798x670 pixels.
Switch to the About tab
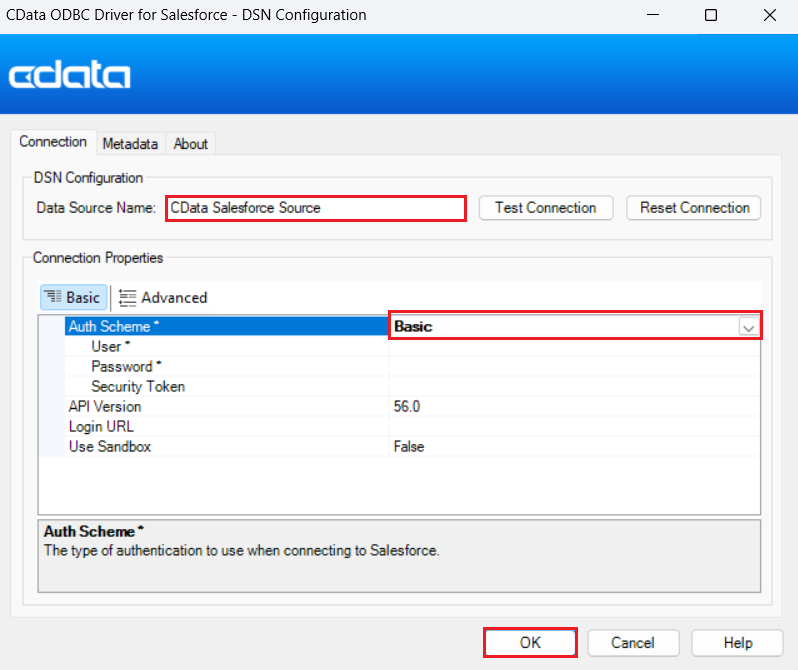[x=190, y=143]
